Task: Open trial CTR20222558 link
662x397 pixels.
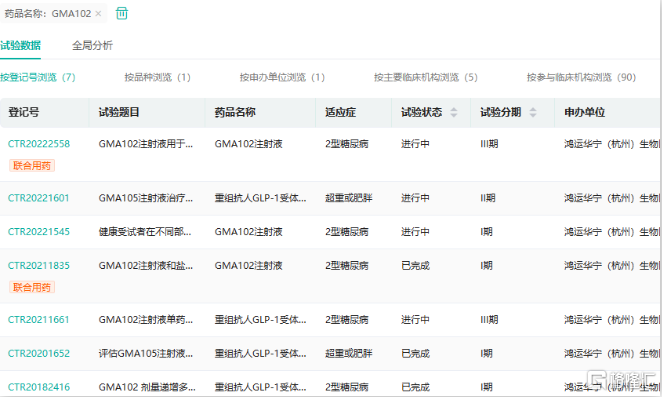Action: click(x=39, y=144)
